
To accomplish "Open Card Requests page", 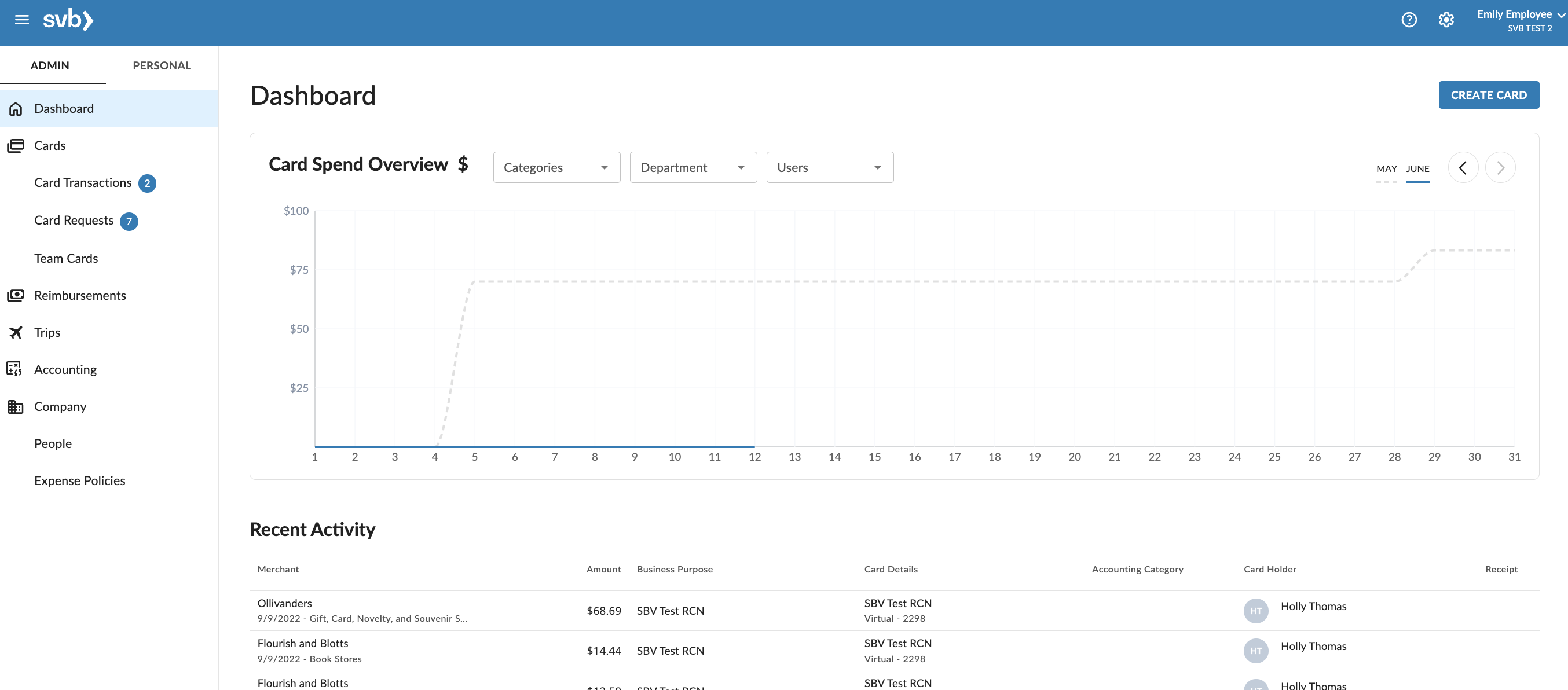I will pyautogui.click(x=74, y=221).
